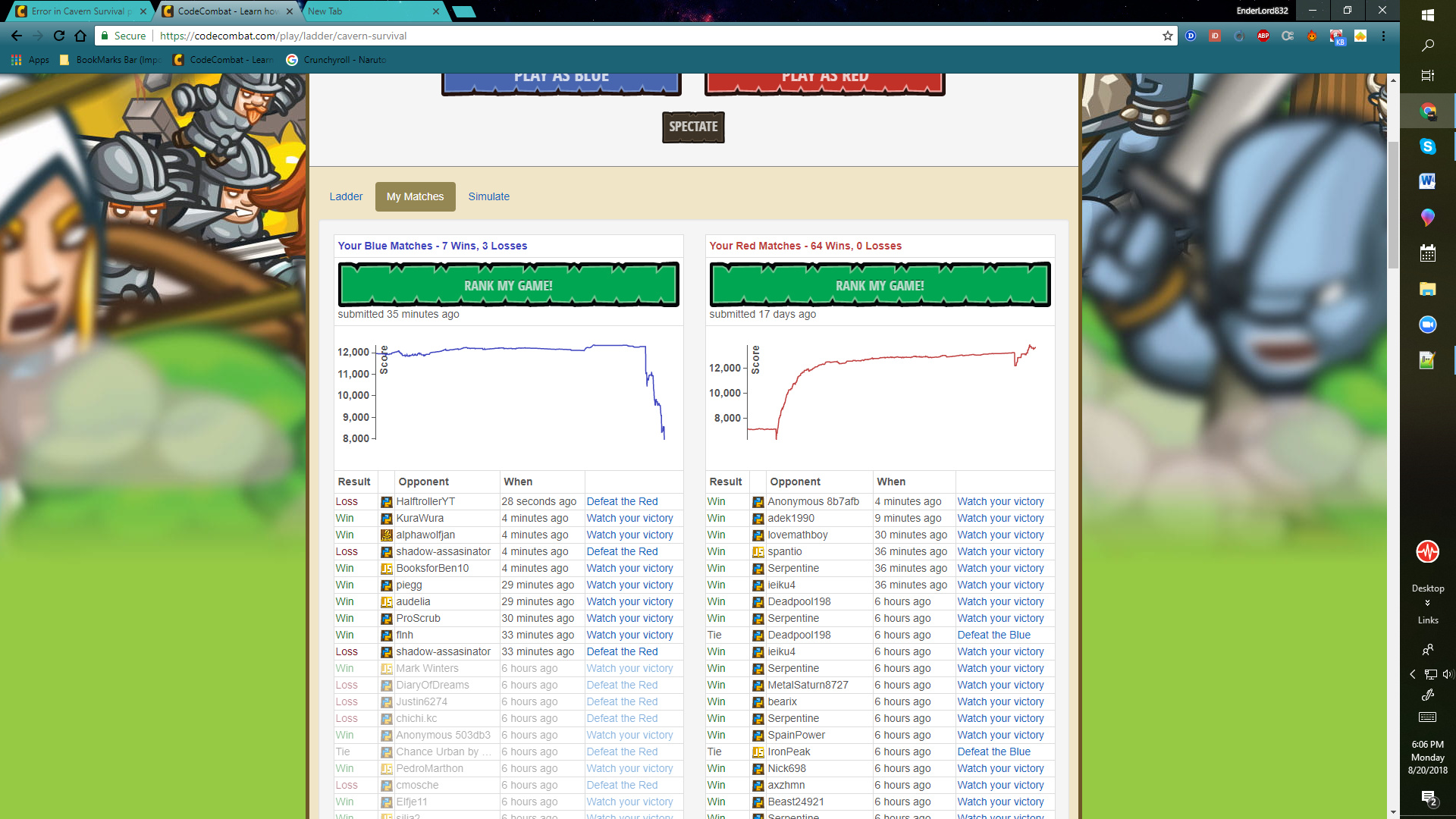Open the Hola flame extension icon
The height and width of the screenshot is (819, 1456).
tap(1312, 36)
